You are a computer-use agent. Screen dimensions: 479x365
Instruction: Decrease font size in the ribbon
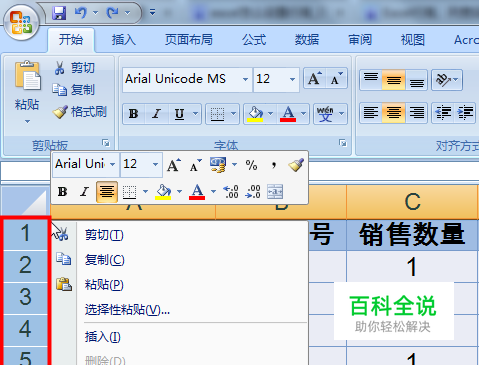click(337, 79)
